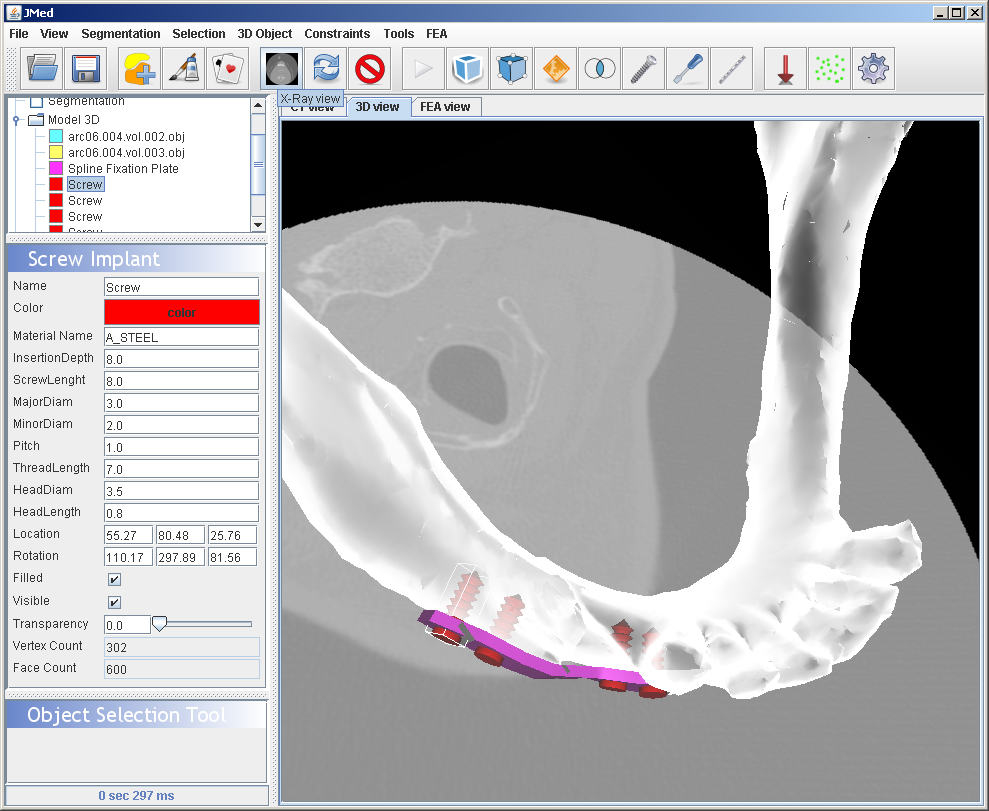Click the floppy disk save icon
Screen dimensions: 989x811
[86, 69]
